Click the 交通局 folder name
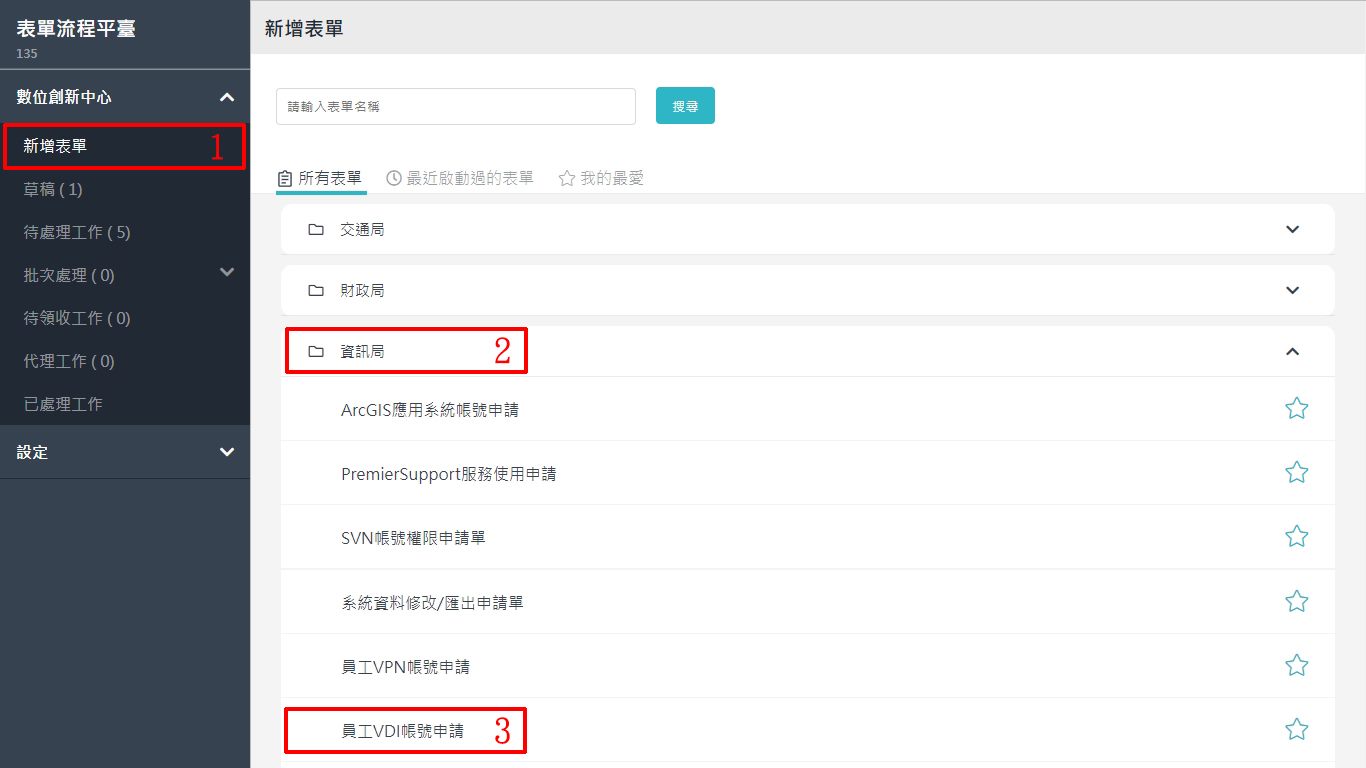Screen dimensions: 1366x768 [x=362, y=229]
